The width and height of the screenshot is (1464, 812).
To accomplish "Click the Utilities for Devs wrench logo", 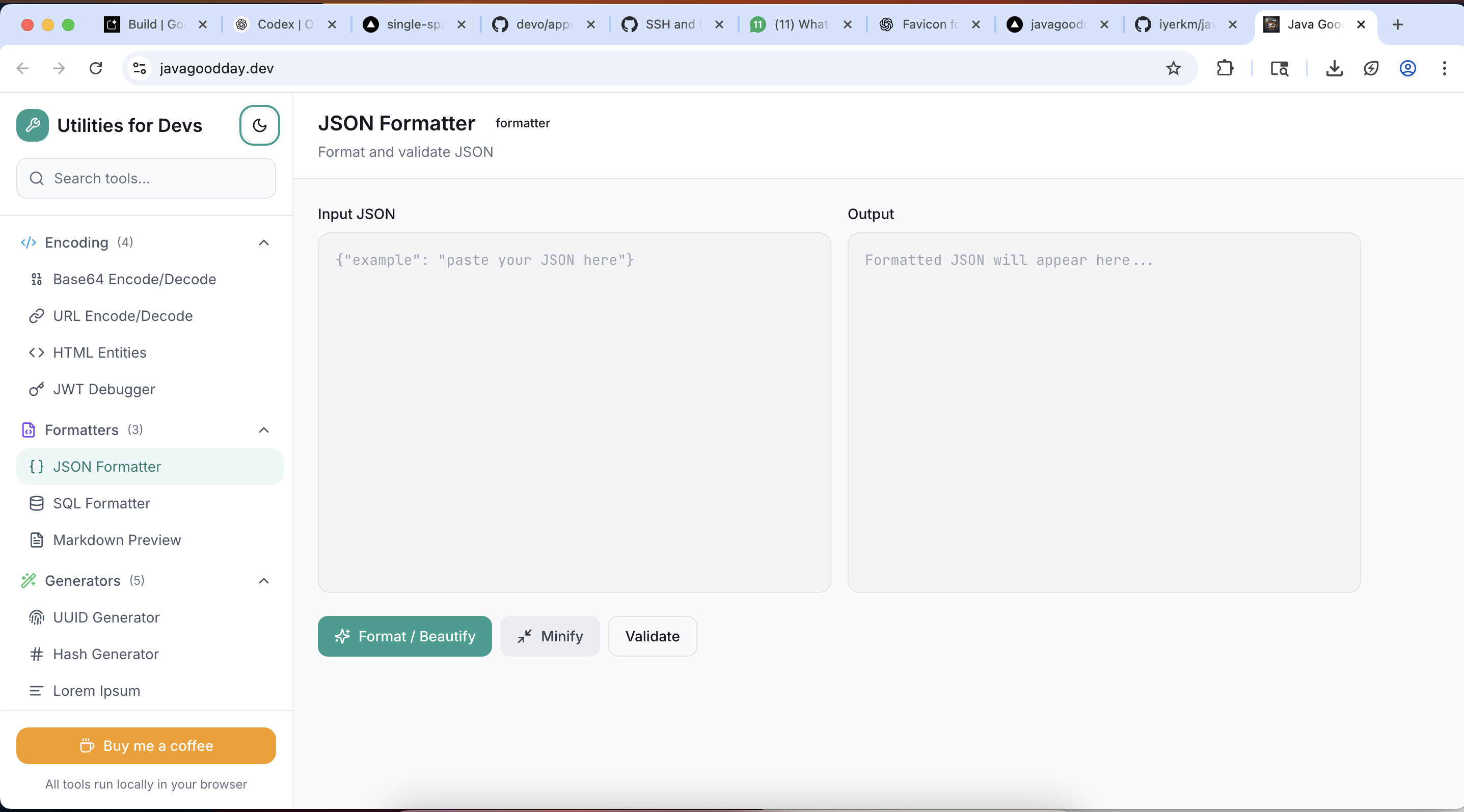I will pyautogui.click(x=33, y=125).
